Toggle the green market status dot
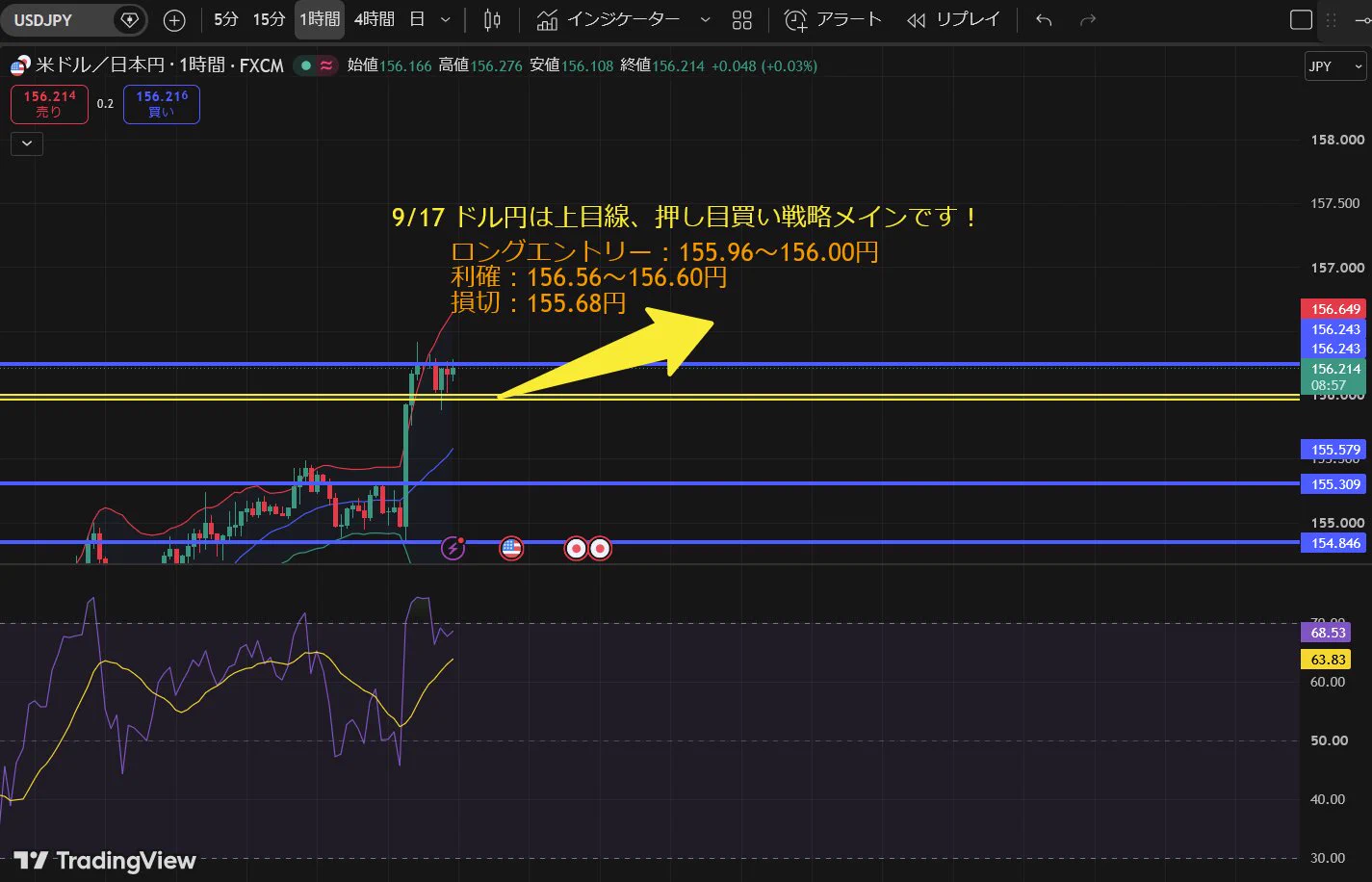The width and height of the screenshot is (1372, 882). pos(306,65)
